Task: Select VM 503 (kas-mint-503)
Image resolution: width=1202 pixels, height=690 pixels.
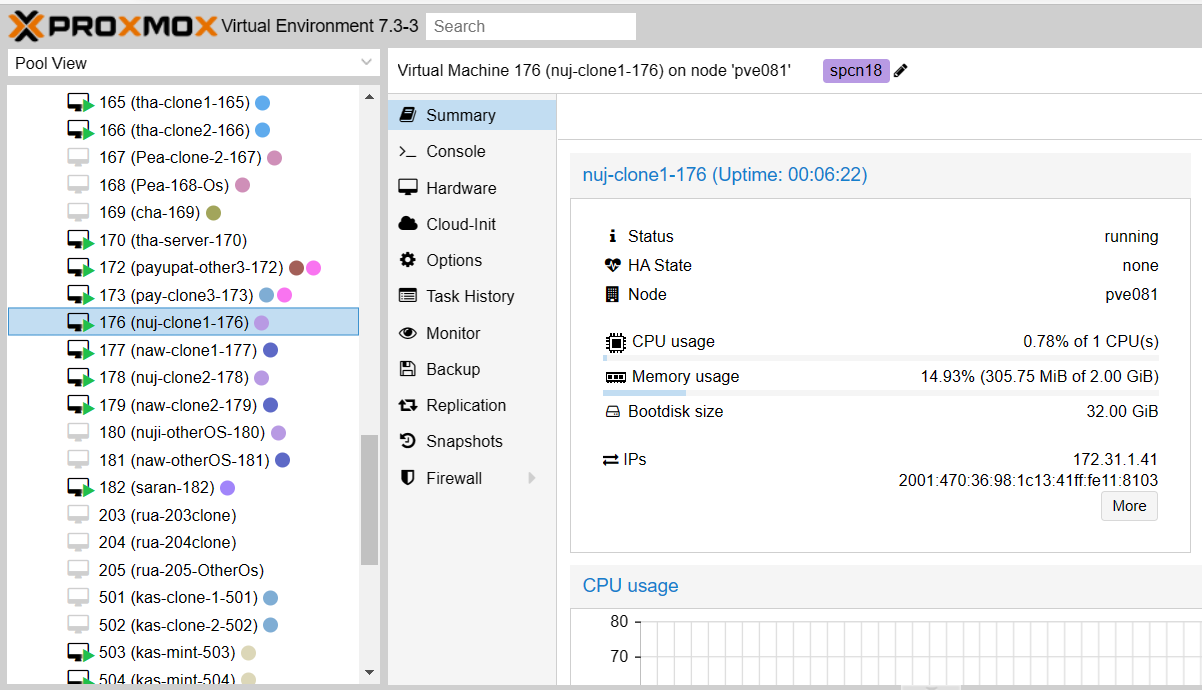Action: pos(183,652)
